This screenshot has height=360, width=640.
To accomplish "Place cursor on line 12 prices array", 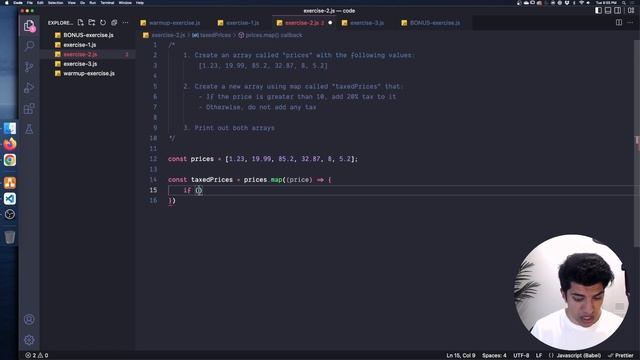I will (291, 159).
